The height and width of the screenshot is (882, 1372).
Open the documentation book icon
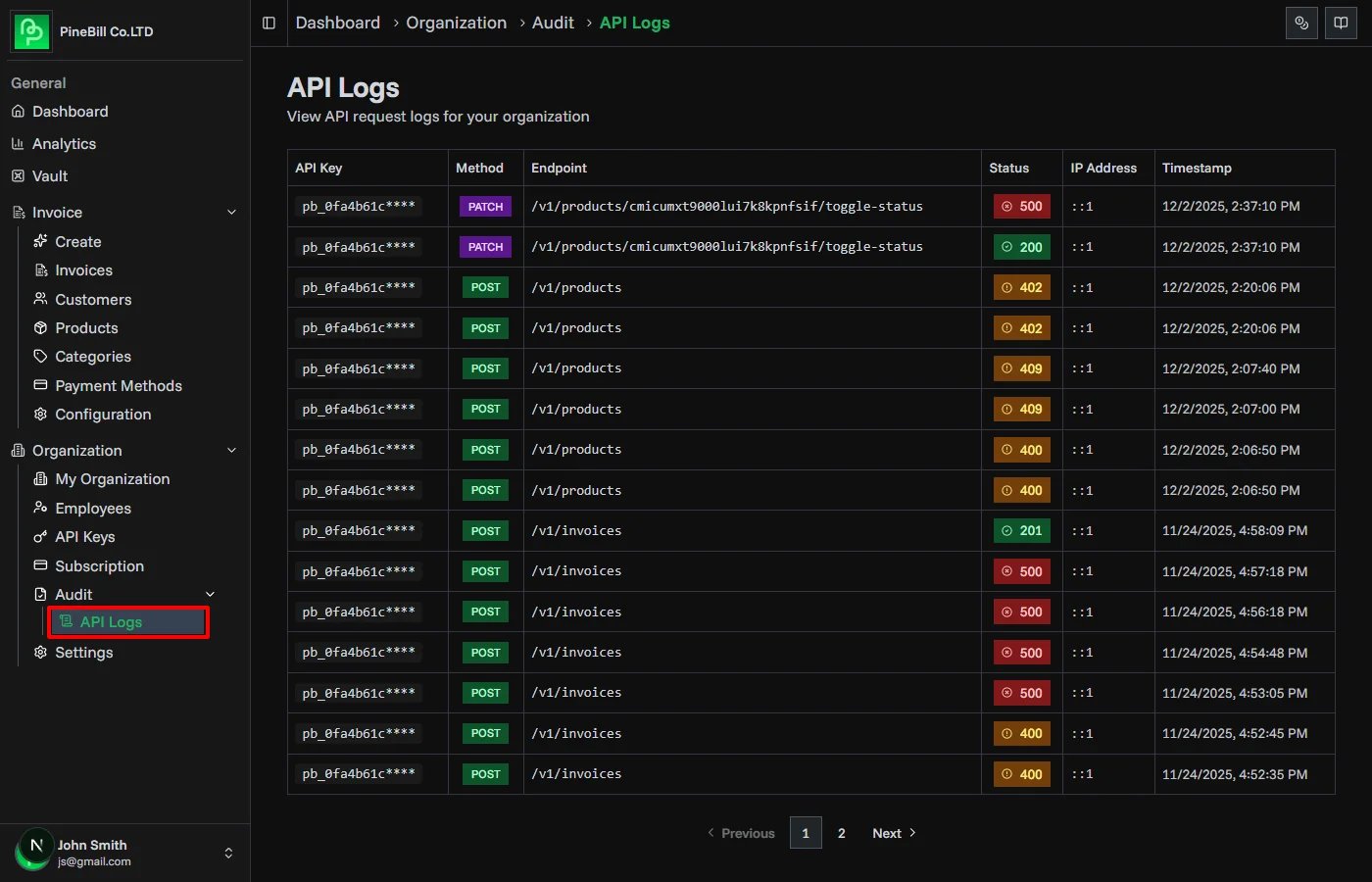1341,23
